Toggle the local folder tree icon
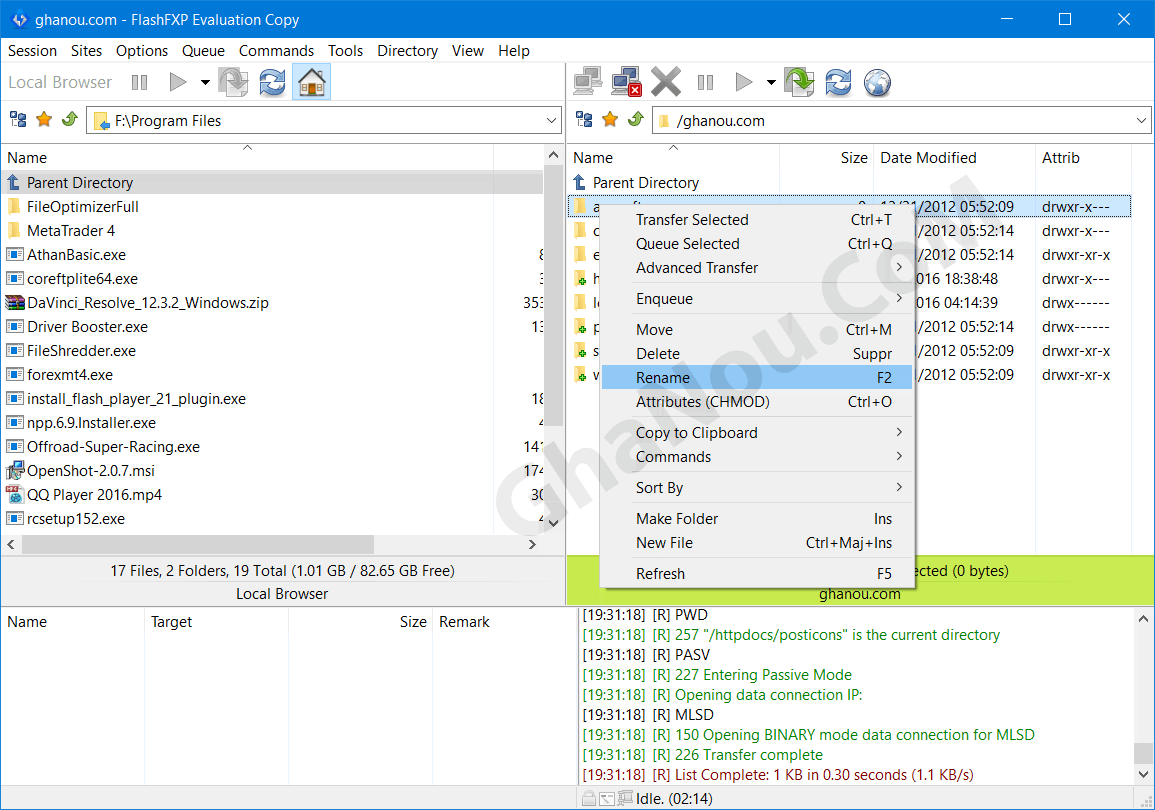The height and width of the screenshot is (810, 1155). [x=18, y=119]
